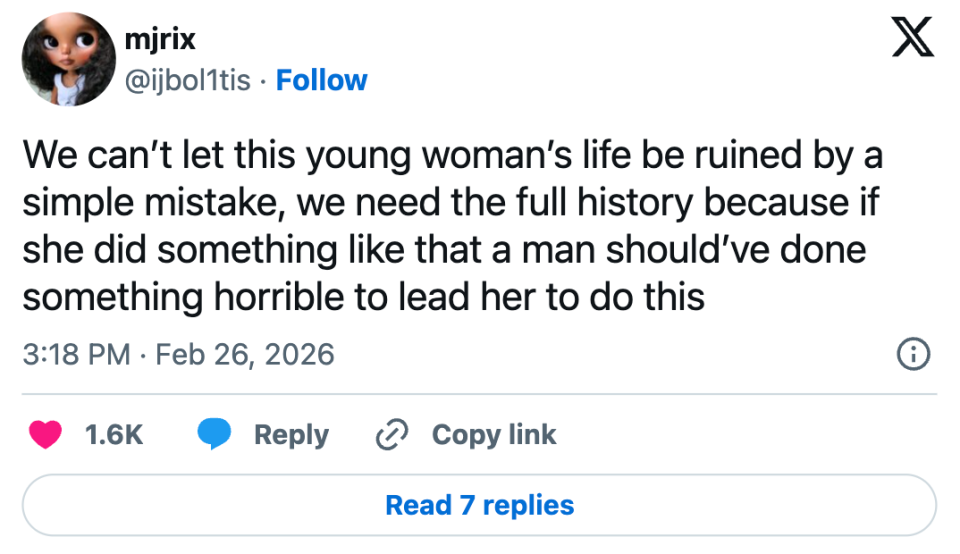
Task: Open the @ijbol1tis handle link
Action: 187,80
